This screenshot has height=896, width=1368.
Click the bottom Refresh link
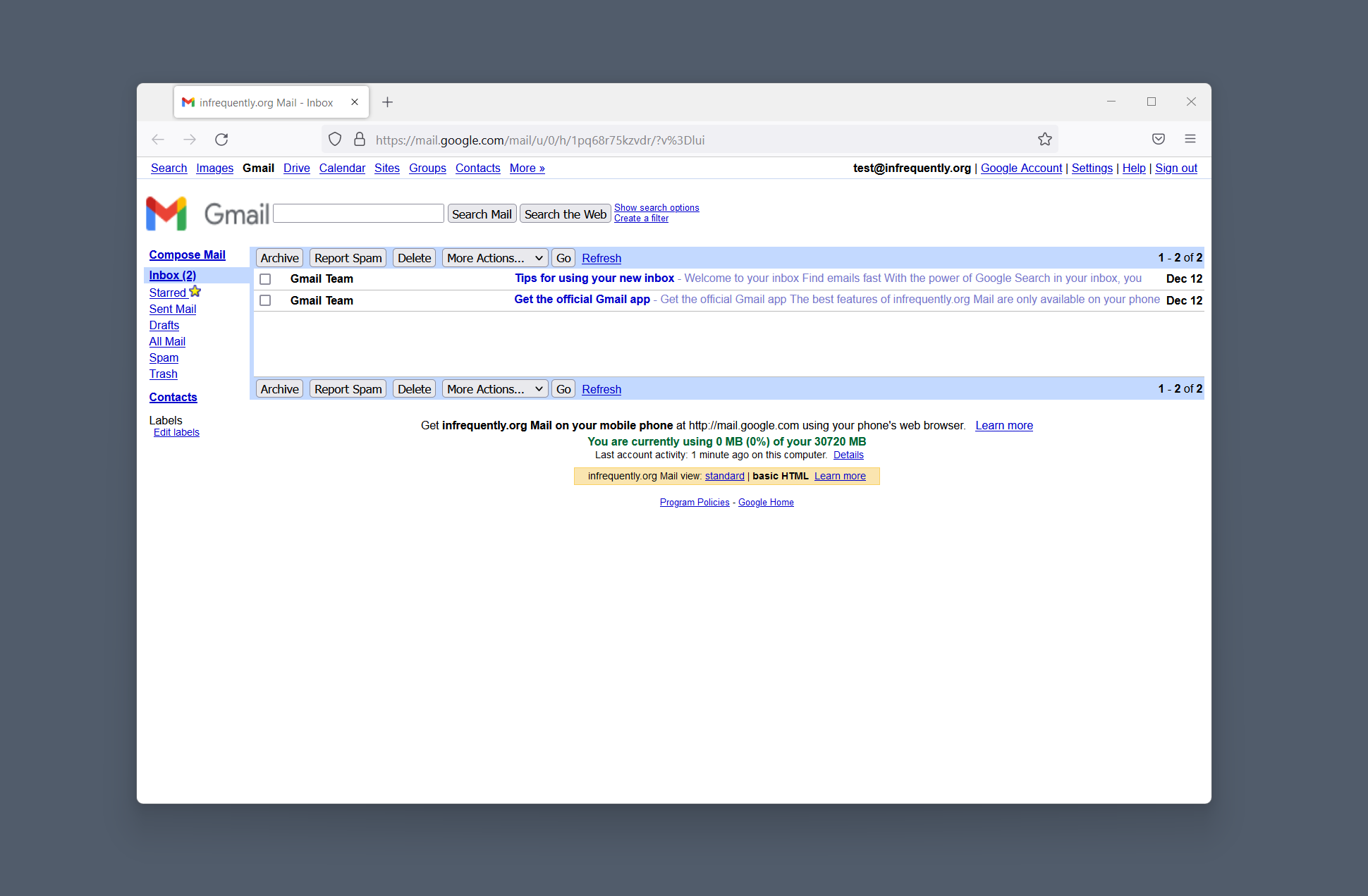[x=601, y=389]
